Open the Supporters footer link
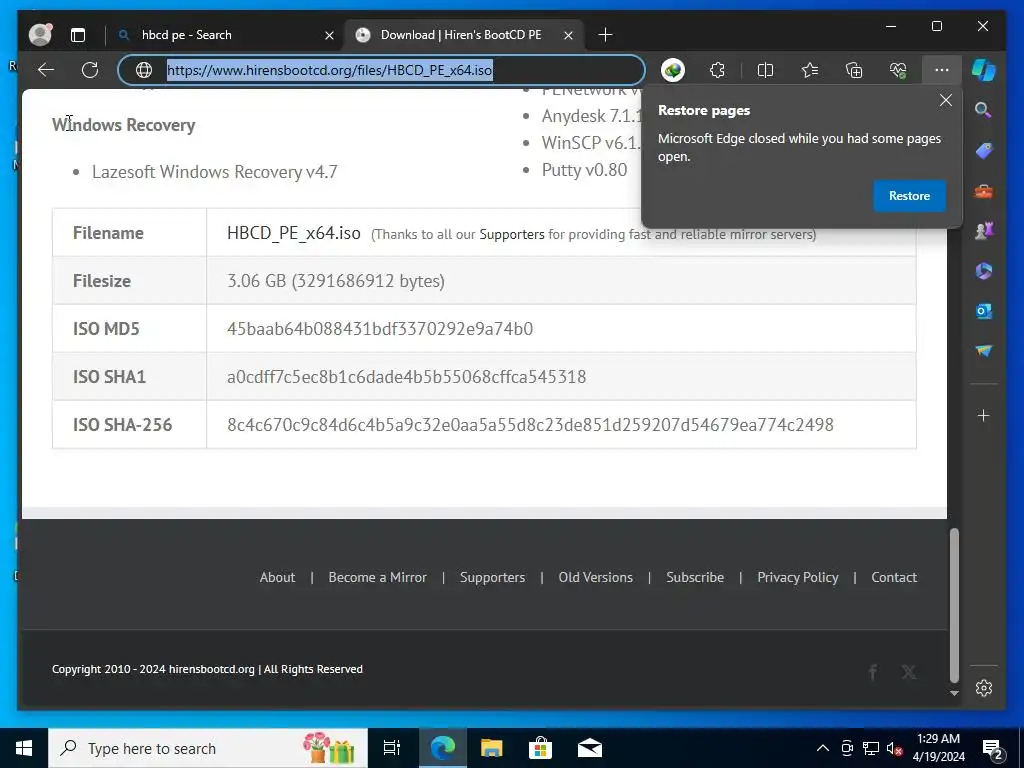The width and height of the screenshot is (1024, 768). [x=492, y=577]
